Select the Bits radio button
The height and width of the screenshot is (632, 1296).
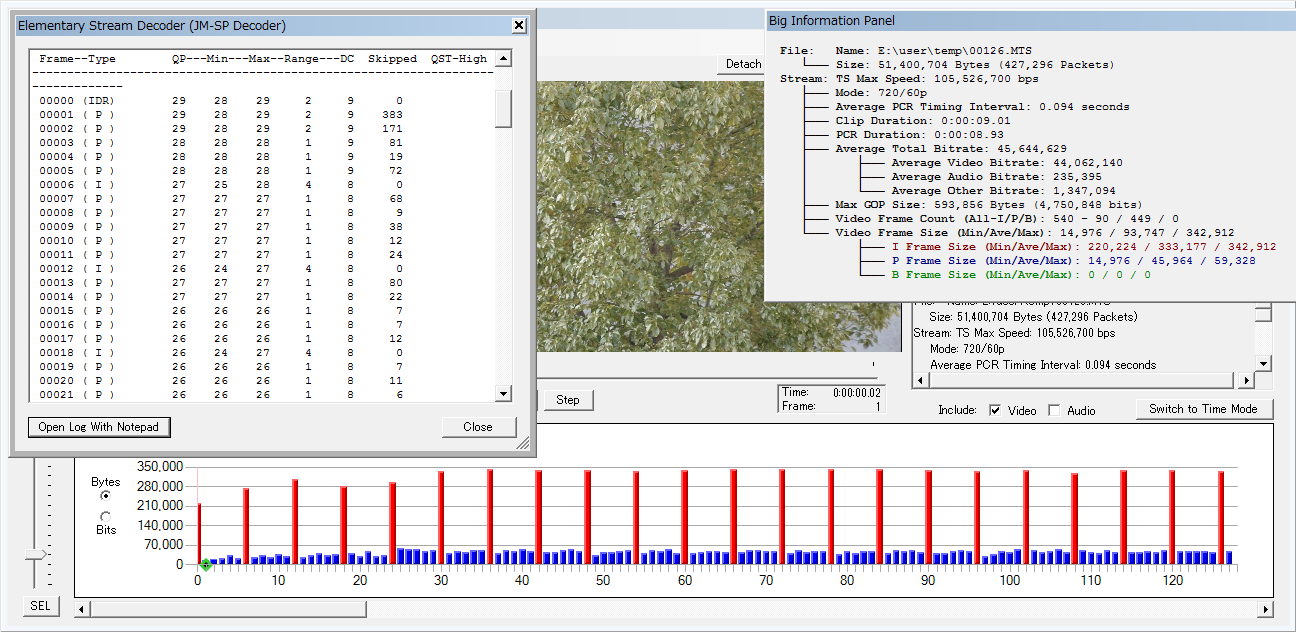point(106,516)
